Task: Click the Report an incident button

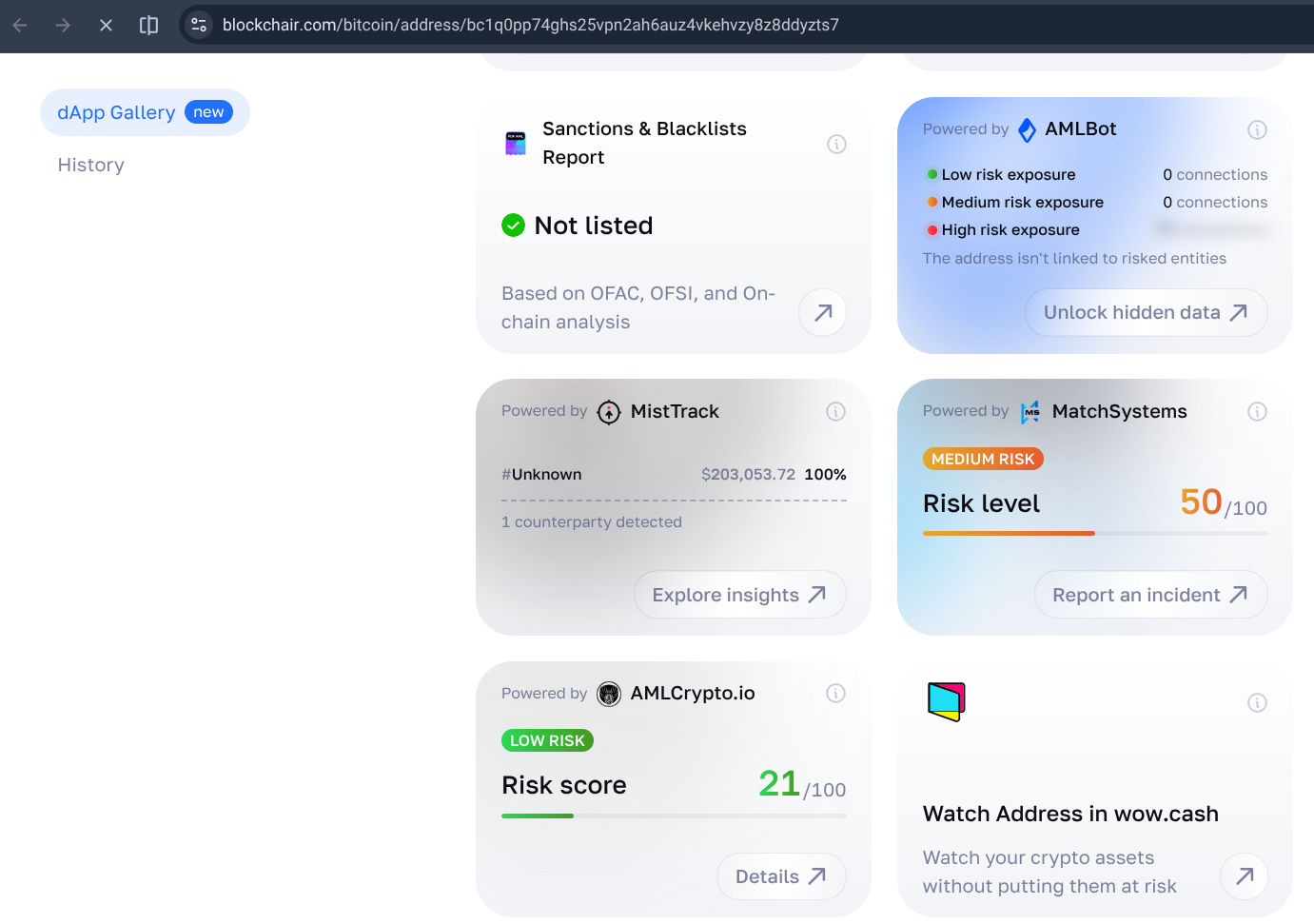Action: (x=1150, y=595)
